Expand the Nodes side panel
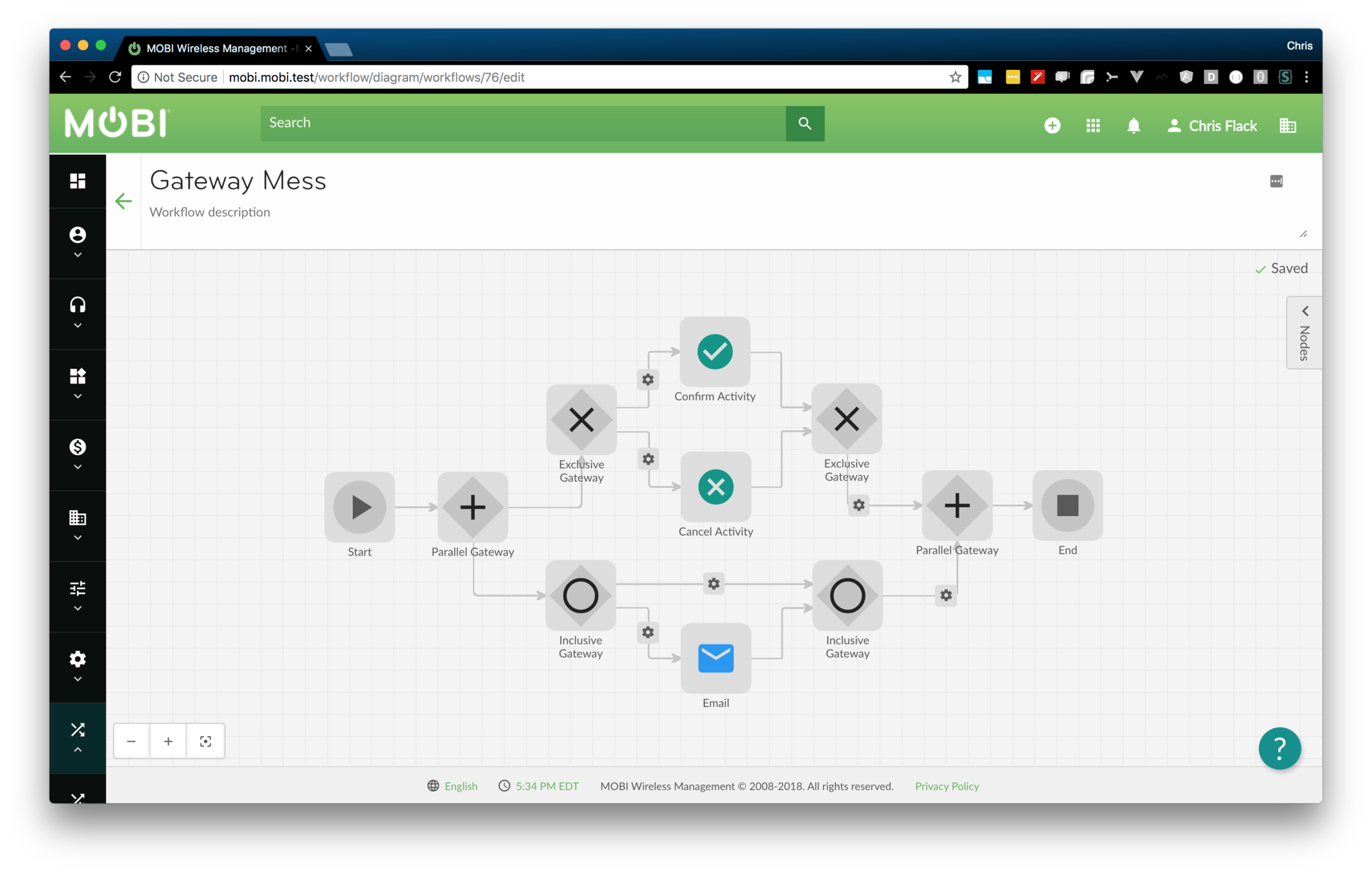The height and width of the screenshot is (874, 1372). (1304, 333)
